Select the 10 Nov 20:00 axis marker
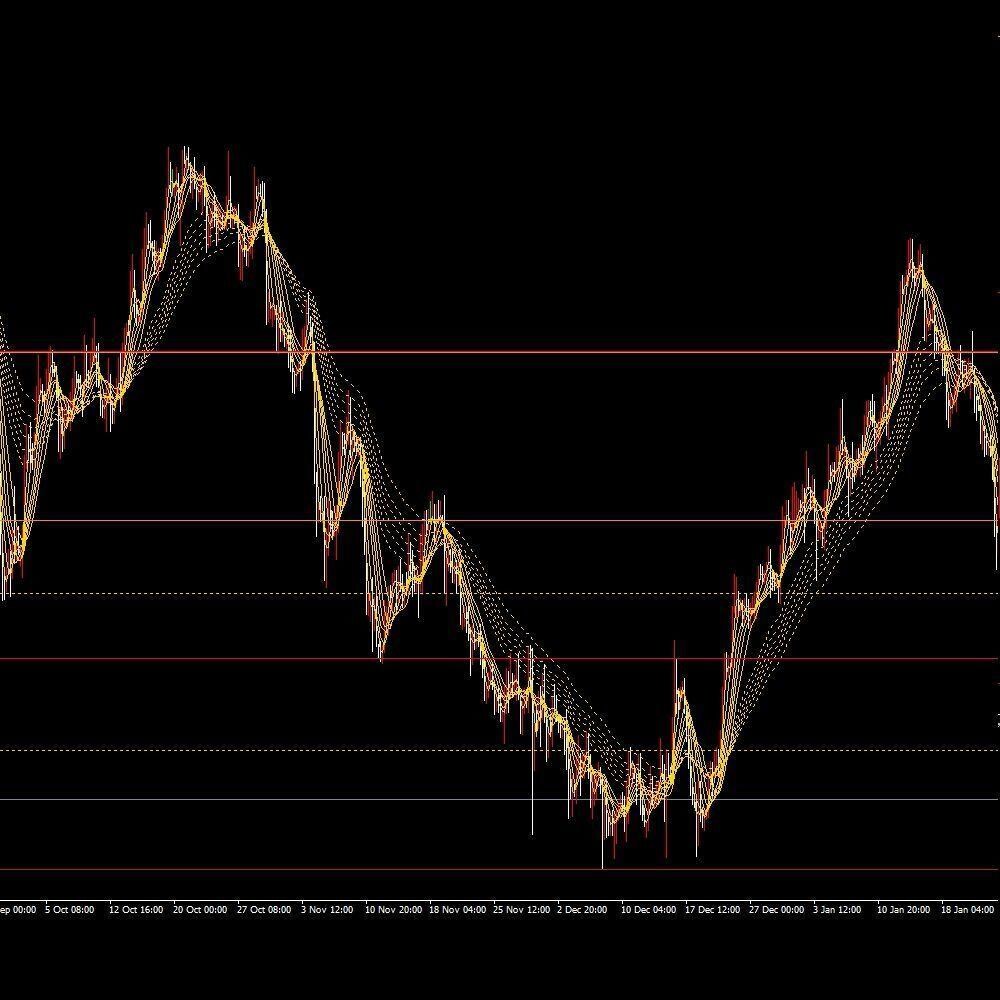 [x=393, y=909]
